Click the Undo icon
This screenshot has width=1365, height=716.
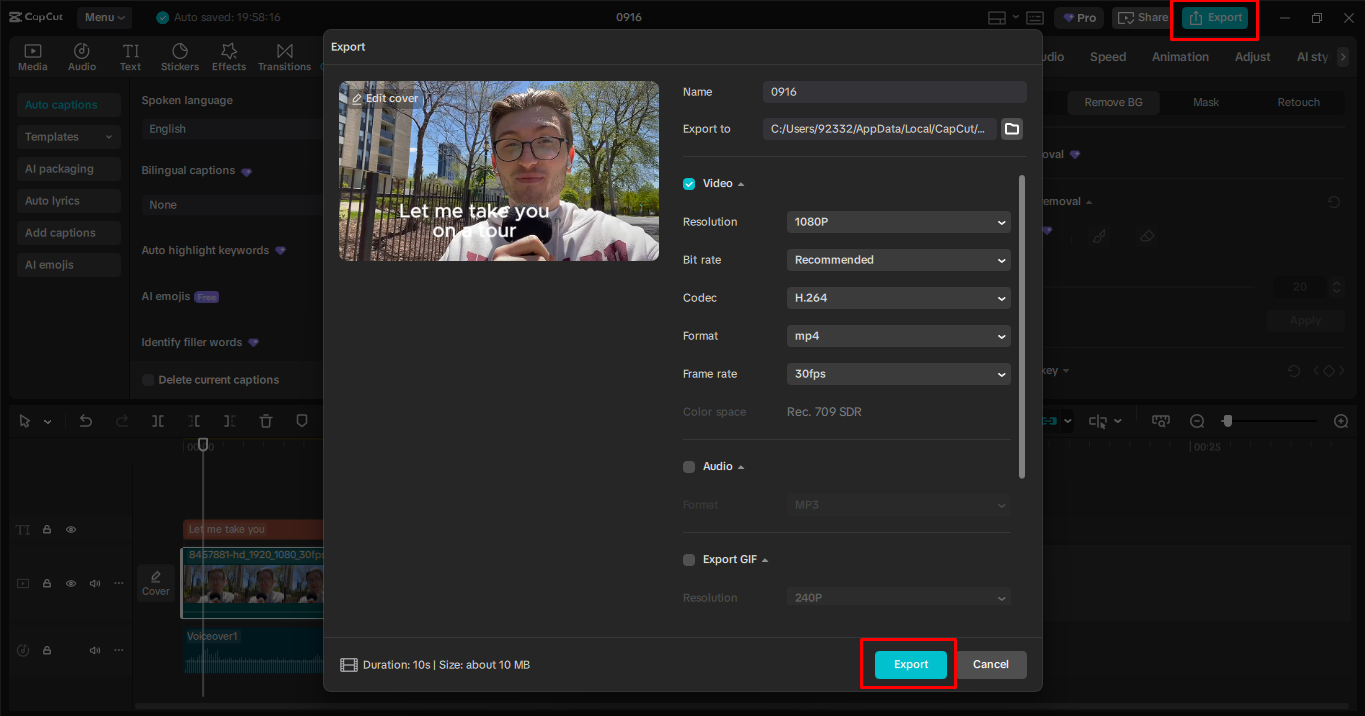click(x=86, y=421)
